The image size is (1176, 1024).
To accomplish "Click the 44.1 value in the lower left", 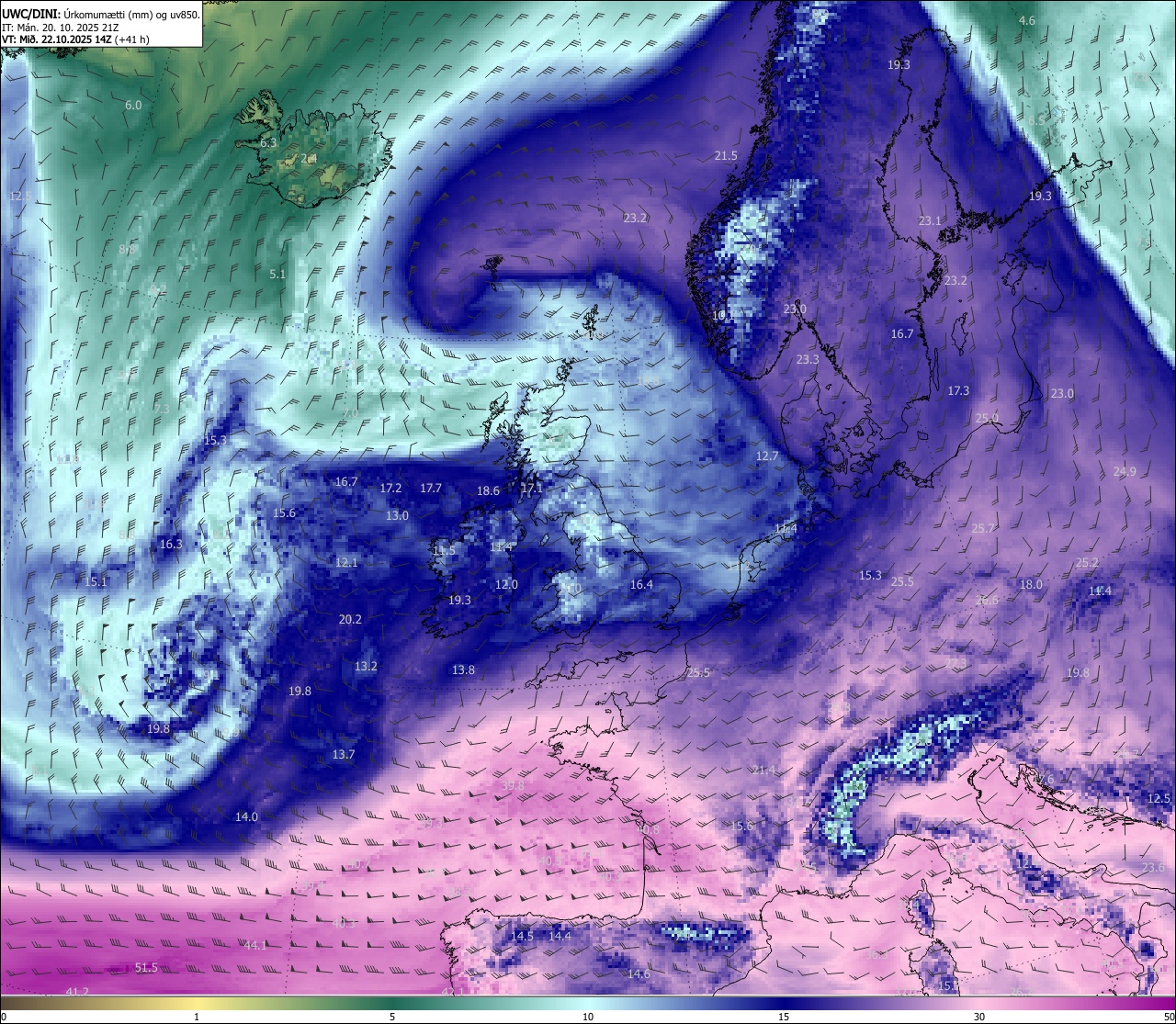I will 255,946.
